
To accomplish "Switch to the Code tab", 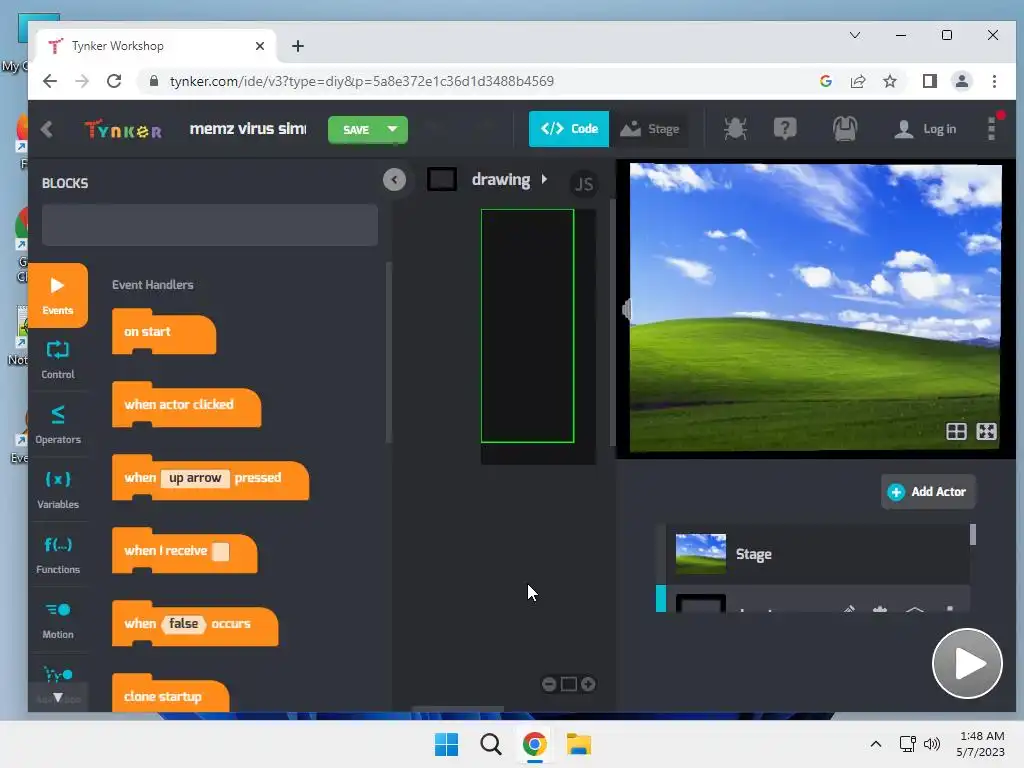I will [569, 129].
